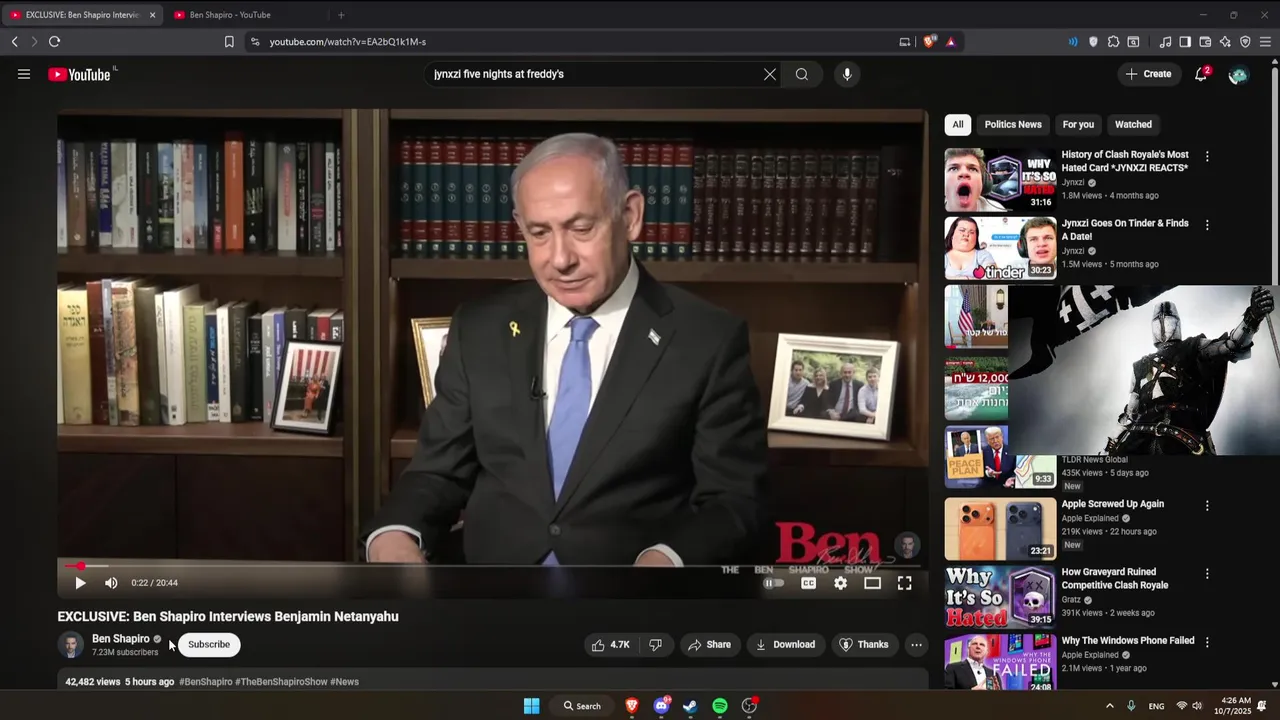The image size is (1280, 720).
Task: Open Apple Screwed Up Again thumbnail
Action: coord(1000,529)
